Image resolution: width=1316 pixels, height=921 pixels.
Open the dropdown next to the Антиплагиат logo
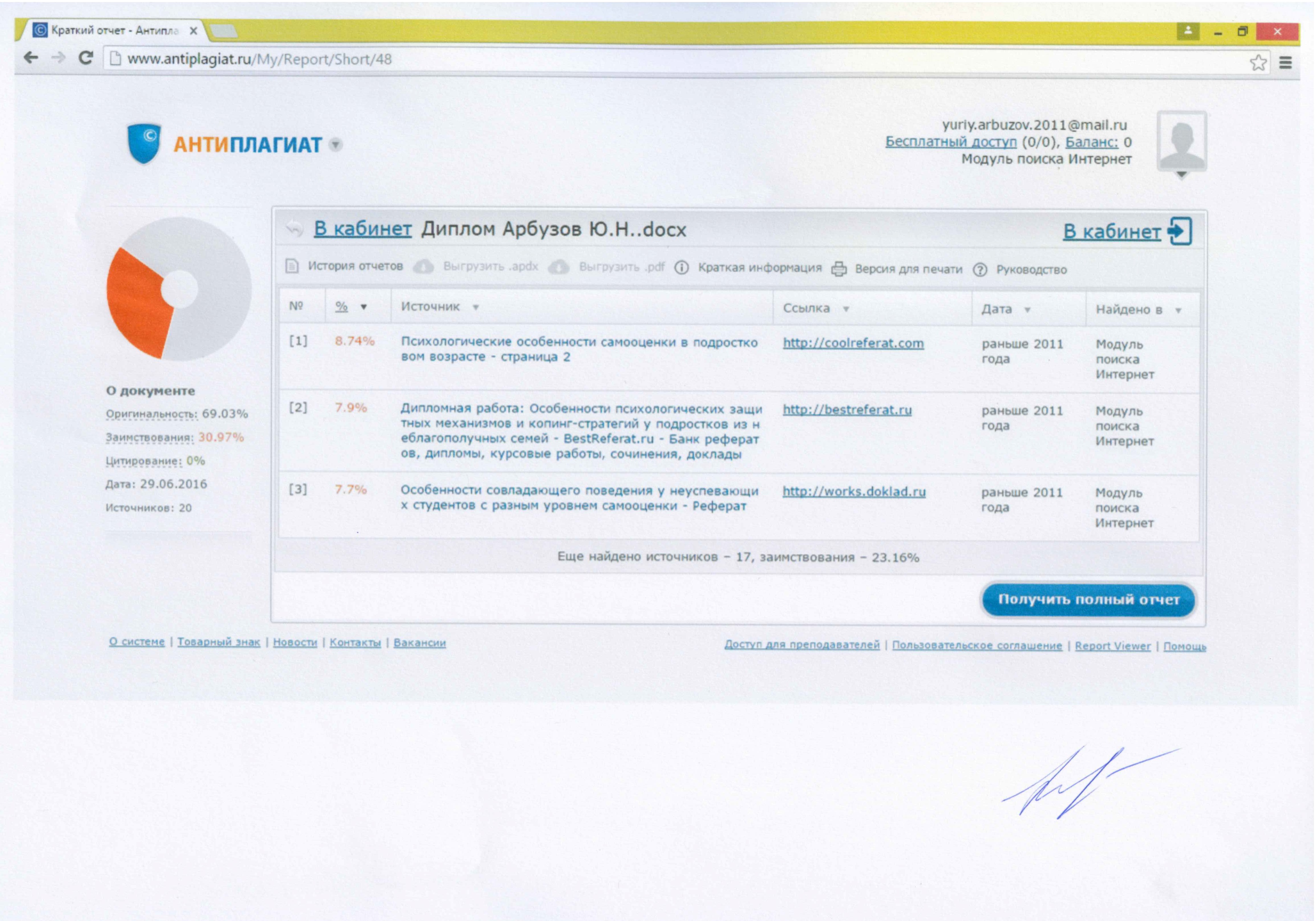point(336,145)
